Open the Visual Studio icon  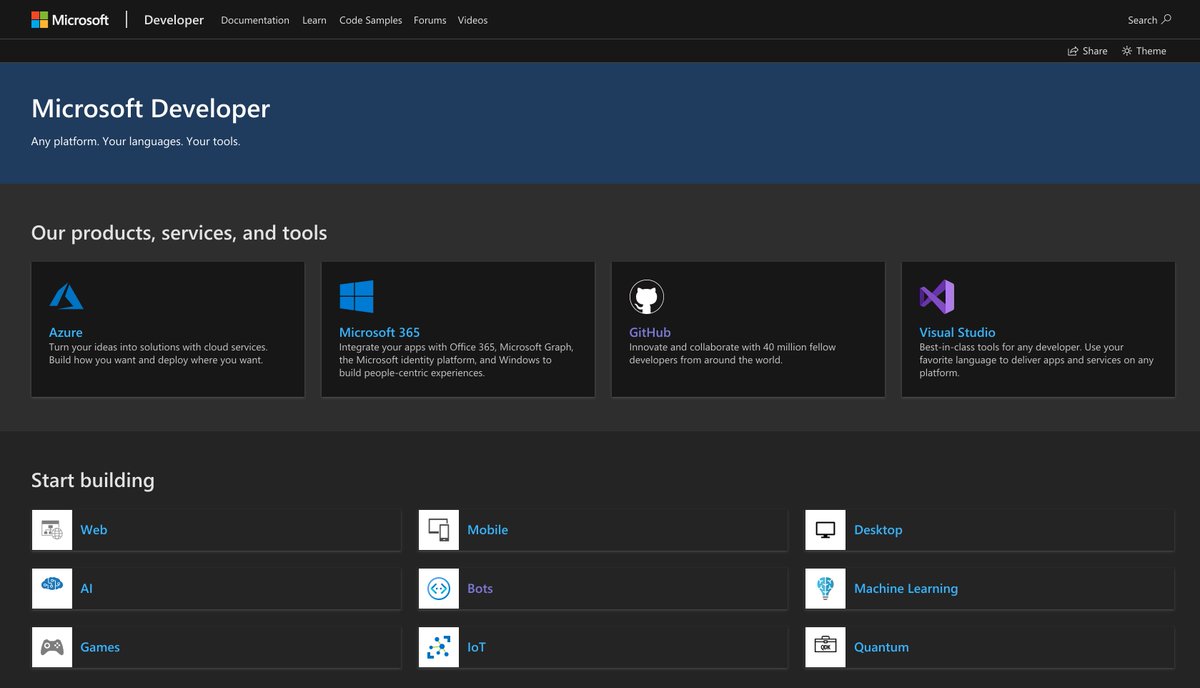pyautogui.click(x=936, y=296)
